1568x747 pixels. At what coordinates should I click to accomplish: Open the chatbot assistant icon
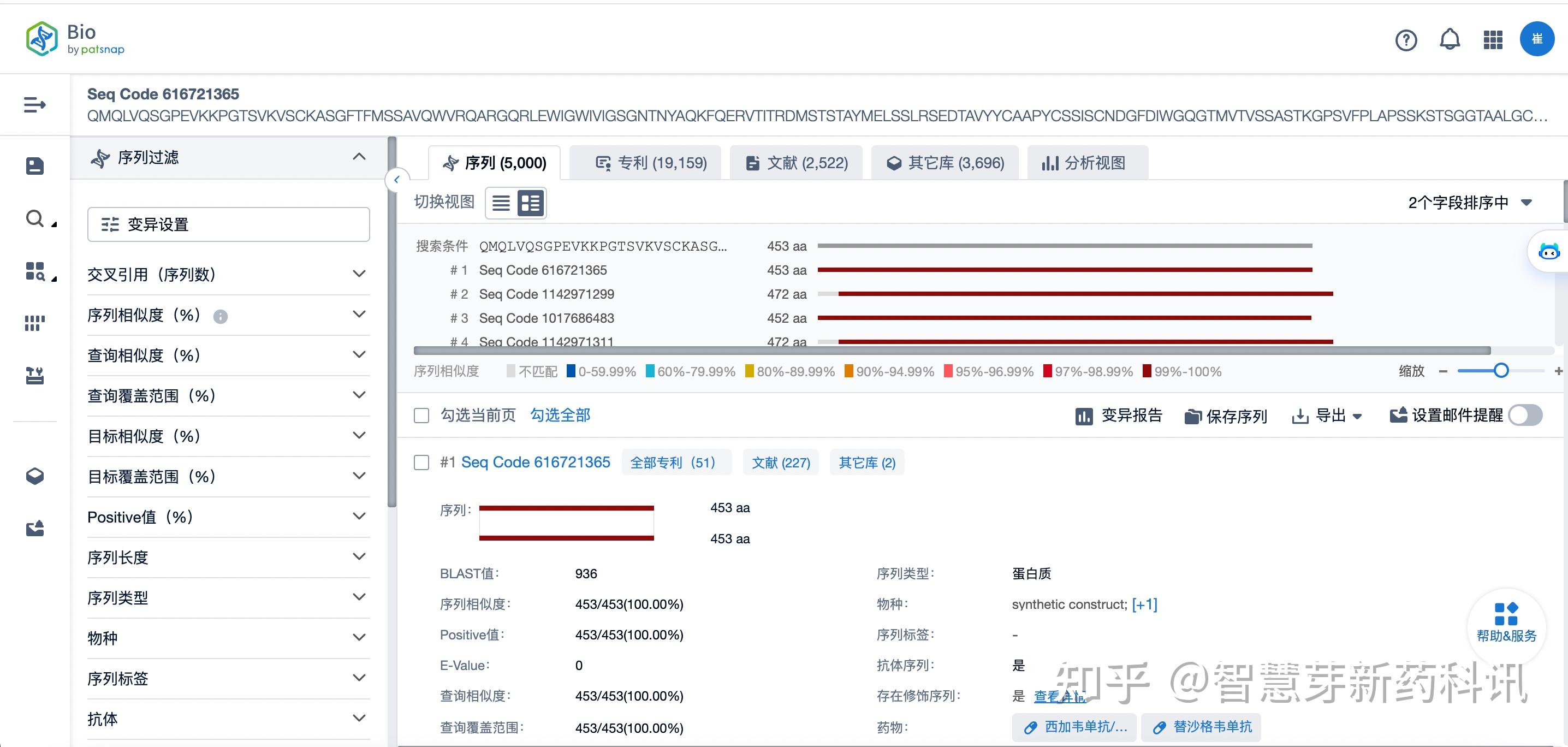click(x=1548, y=251)
